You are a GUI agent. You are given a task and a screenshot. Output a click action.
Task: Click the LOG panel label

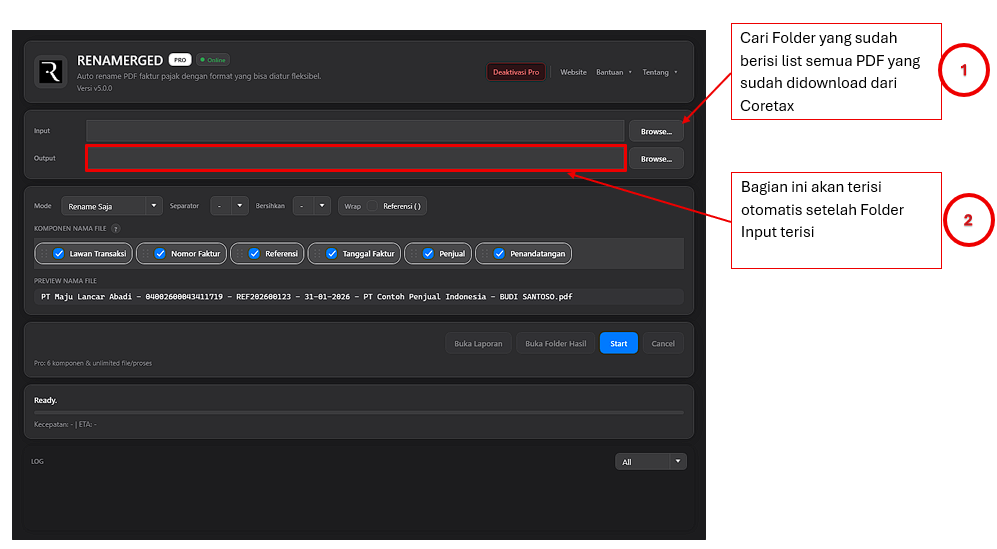[x=38, y=462]
